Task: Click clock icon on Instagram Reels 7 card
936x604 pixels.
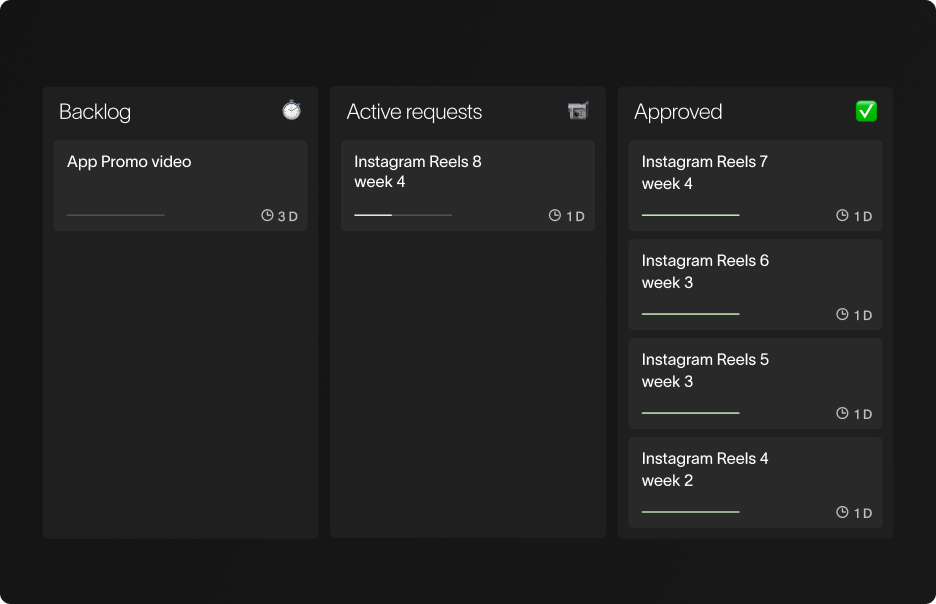Action: [x=842, y=215]
